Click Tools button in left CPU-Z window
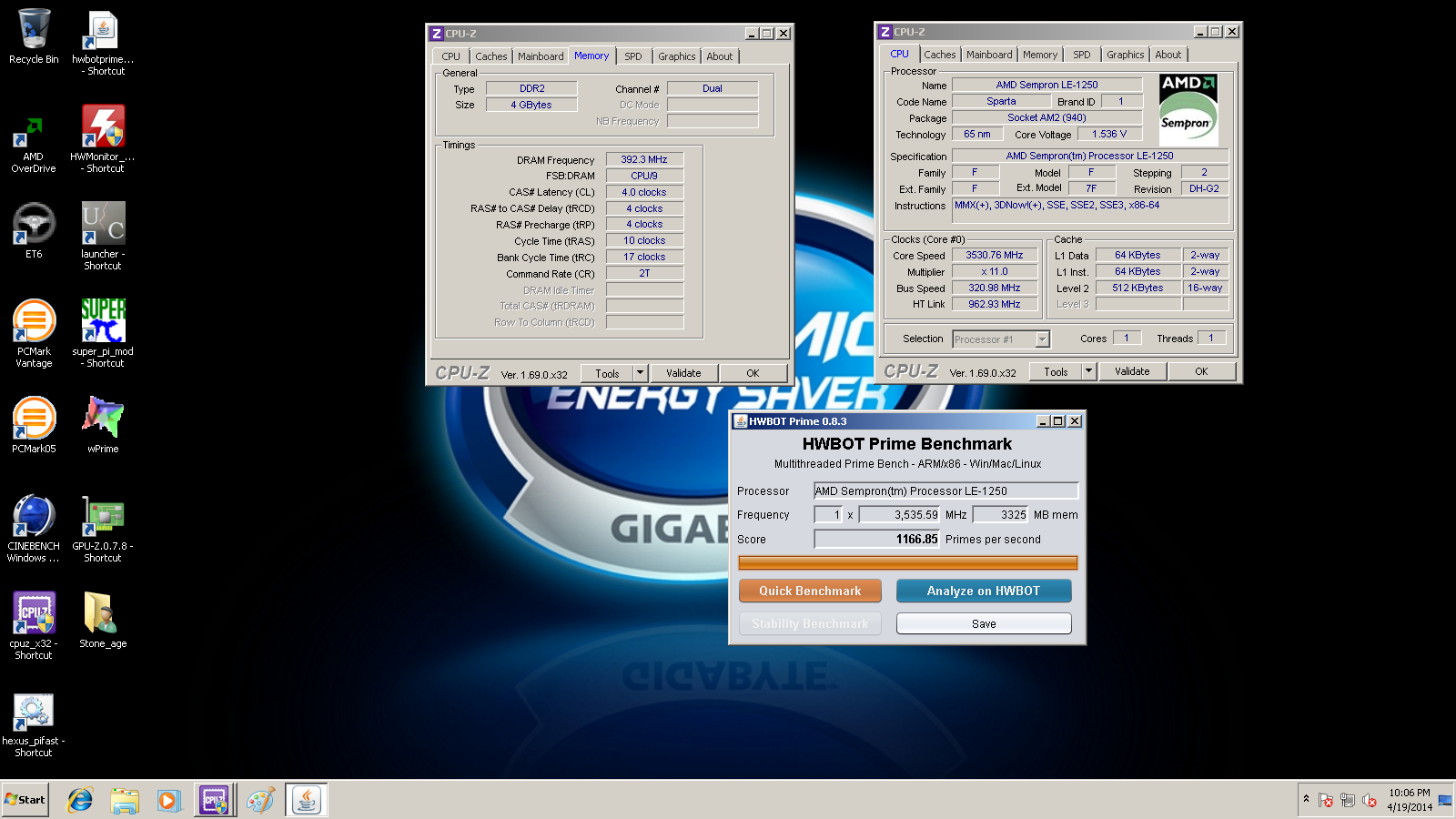The image size is (1456, 819). [607, 373]
